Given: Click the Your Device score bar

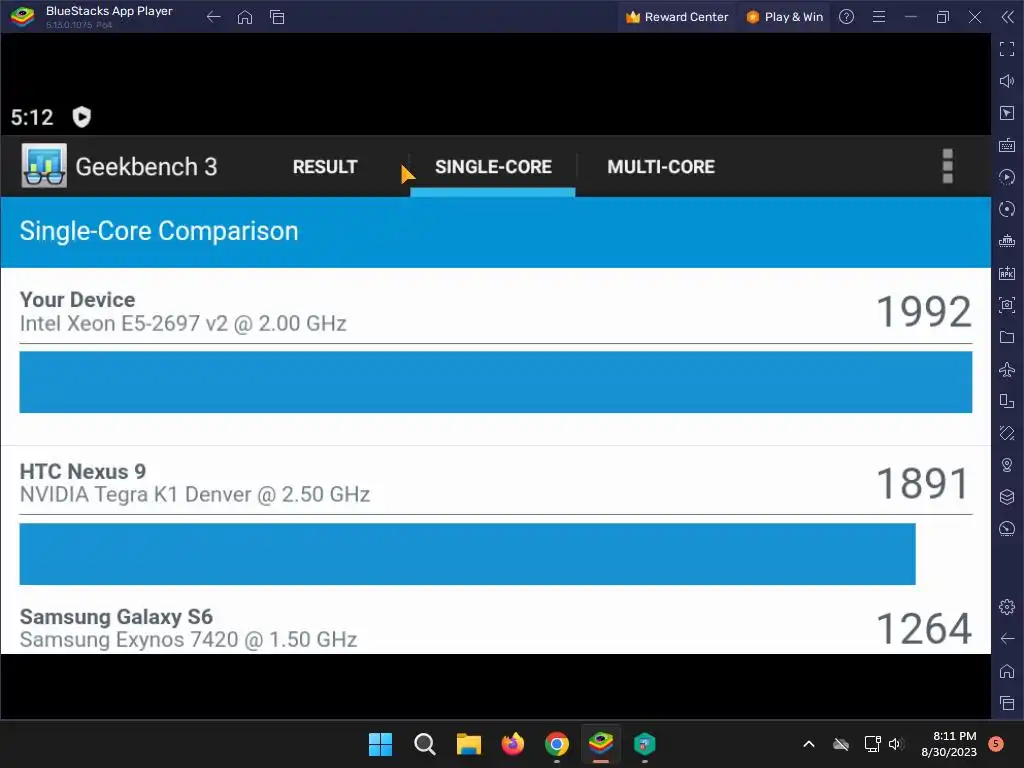Looking at the screenshot, I should pyautogui.click(x=496, y=382).
